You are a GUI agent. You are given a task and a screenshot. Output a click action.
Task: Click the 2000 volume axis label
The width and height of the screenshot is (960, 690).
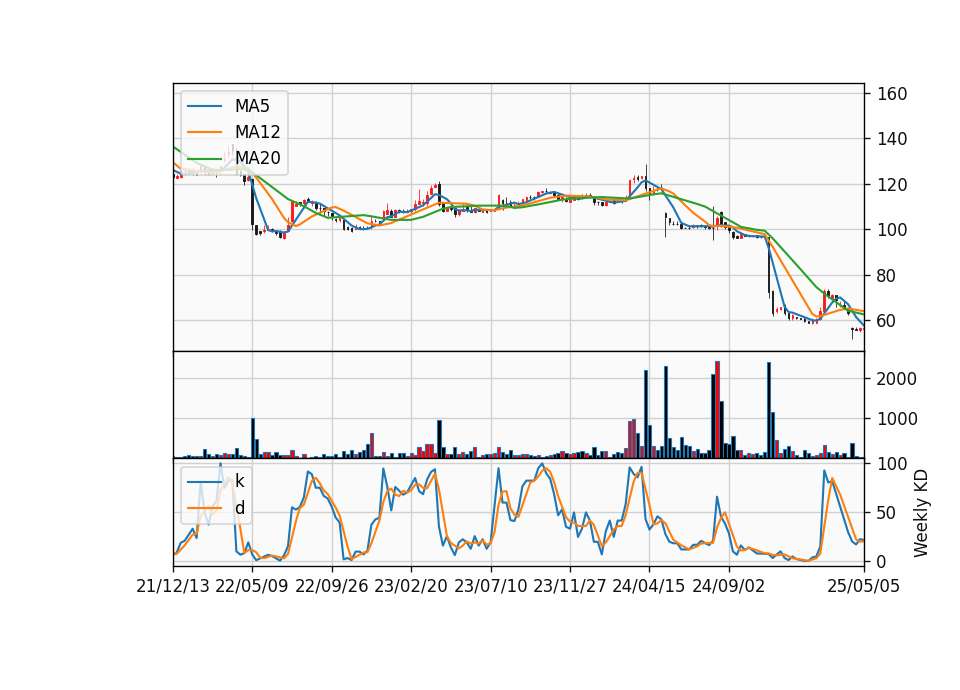click(x=897, y=379)
